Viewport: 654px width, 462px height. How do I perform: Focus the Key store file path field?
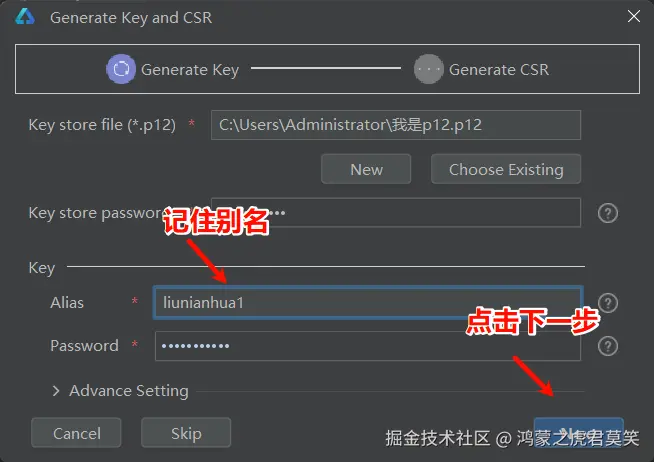tap(396, 125)
